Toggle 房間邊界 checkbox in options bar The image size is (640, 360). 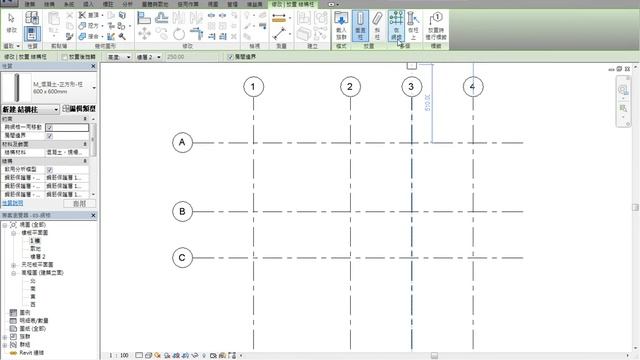230,57
